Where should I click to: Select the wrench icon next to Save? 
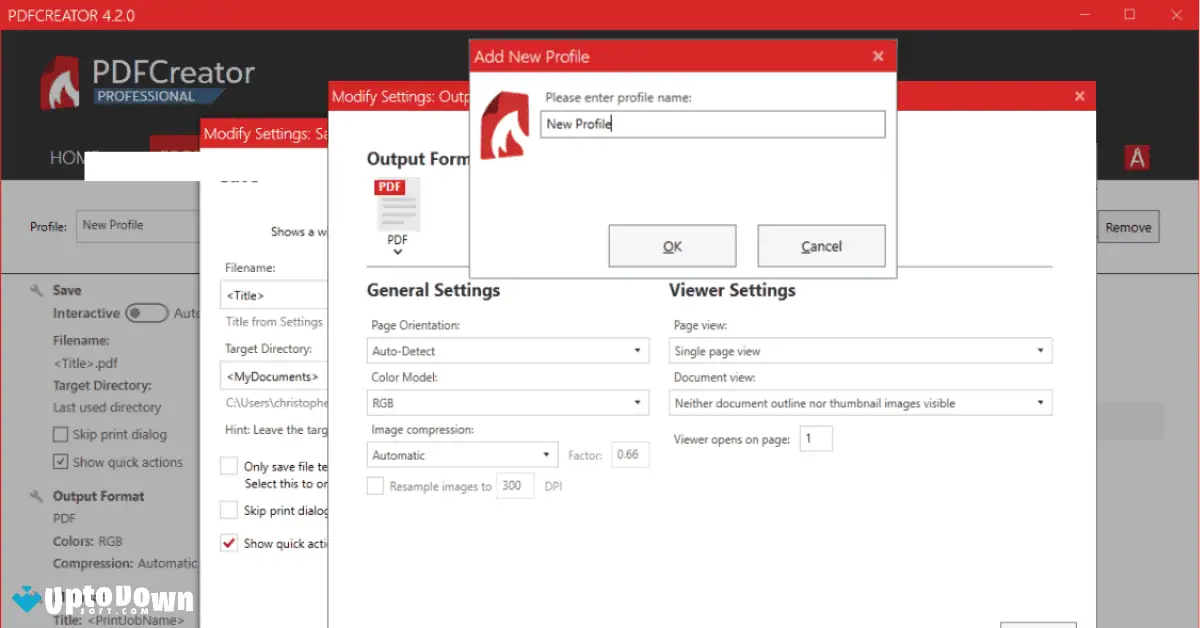pos(37,290)
